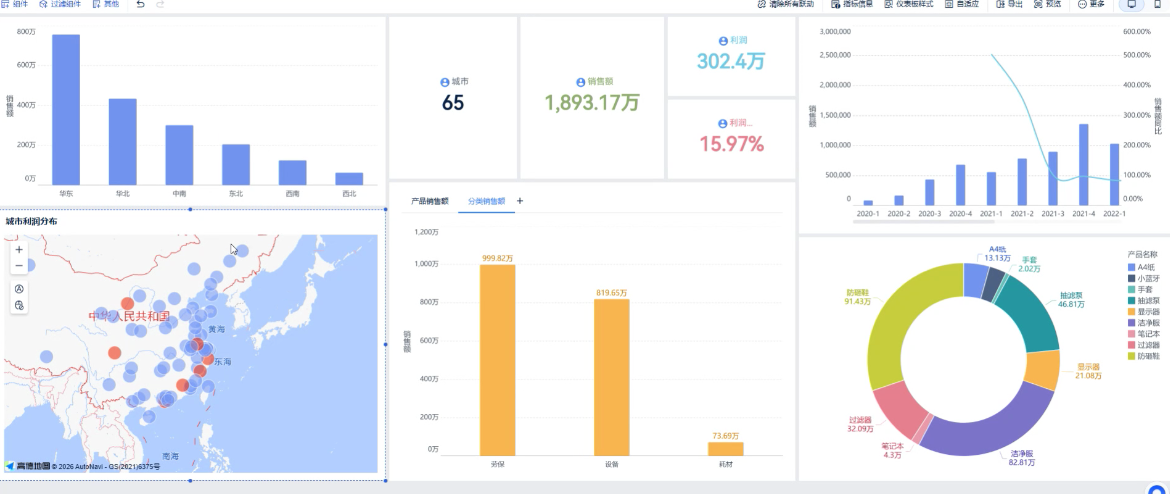Zoom out the map with minus button
The height and width of the screenshot is (494, 1170).
[19, 265]
